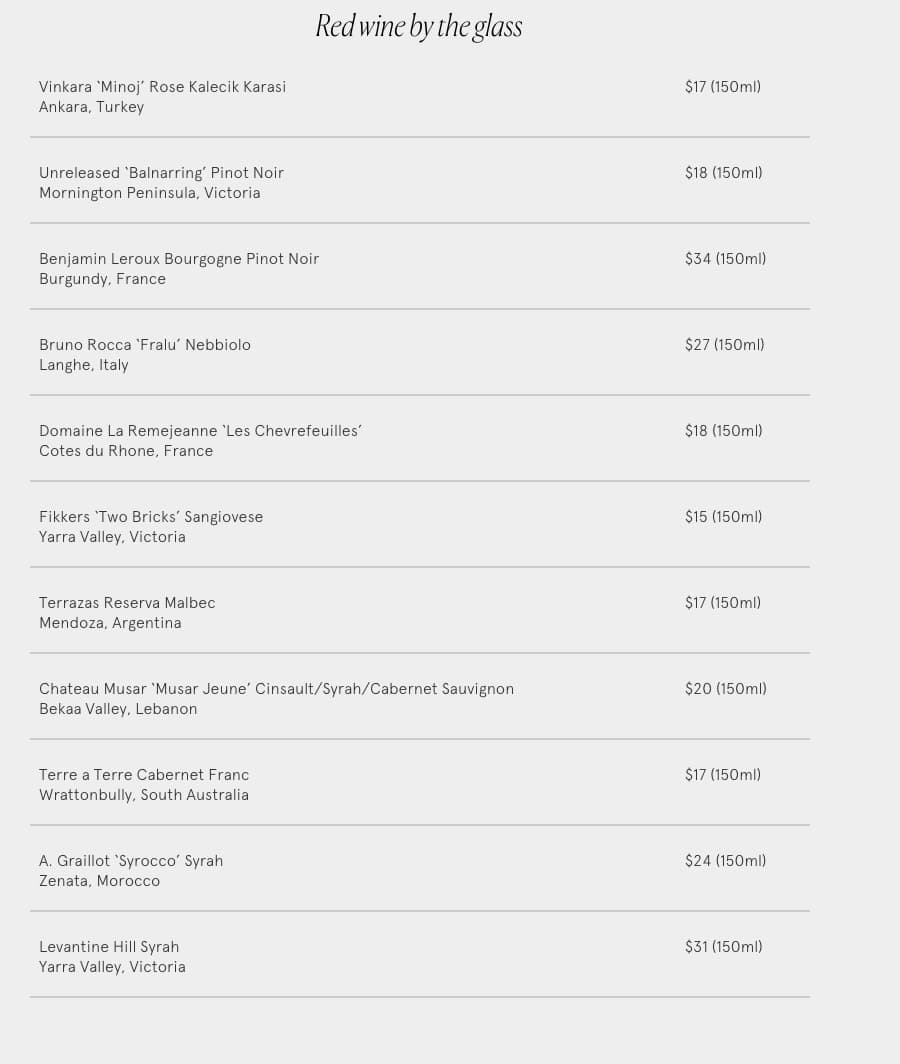
Task: Click Unreleased 'Balnarring' Pinot Noir entry
Action: pos(161,173)
